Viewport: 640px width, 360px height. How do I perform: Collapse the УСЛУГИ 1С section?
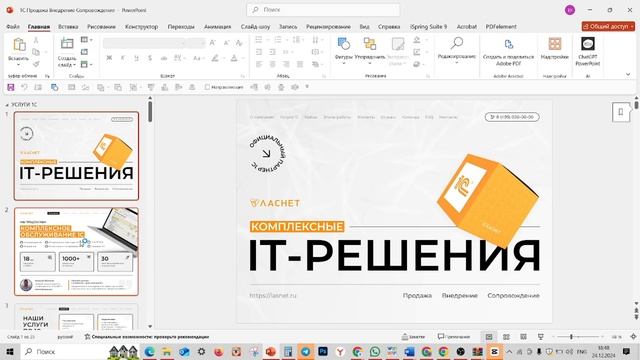[7, 105]
